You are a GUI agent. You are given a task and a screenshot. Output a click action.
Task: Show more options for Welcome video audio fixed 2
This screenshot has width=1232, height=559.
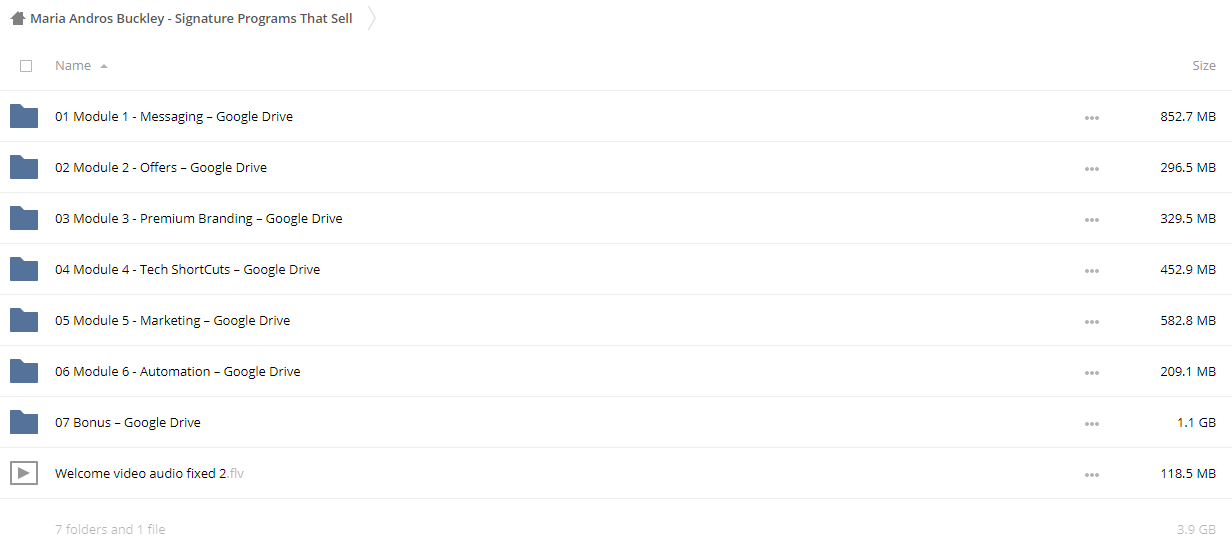1091,474
